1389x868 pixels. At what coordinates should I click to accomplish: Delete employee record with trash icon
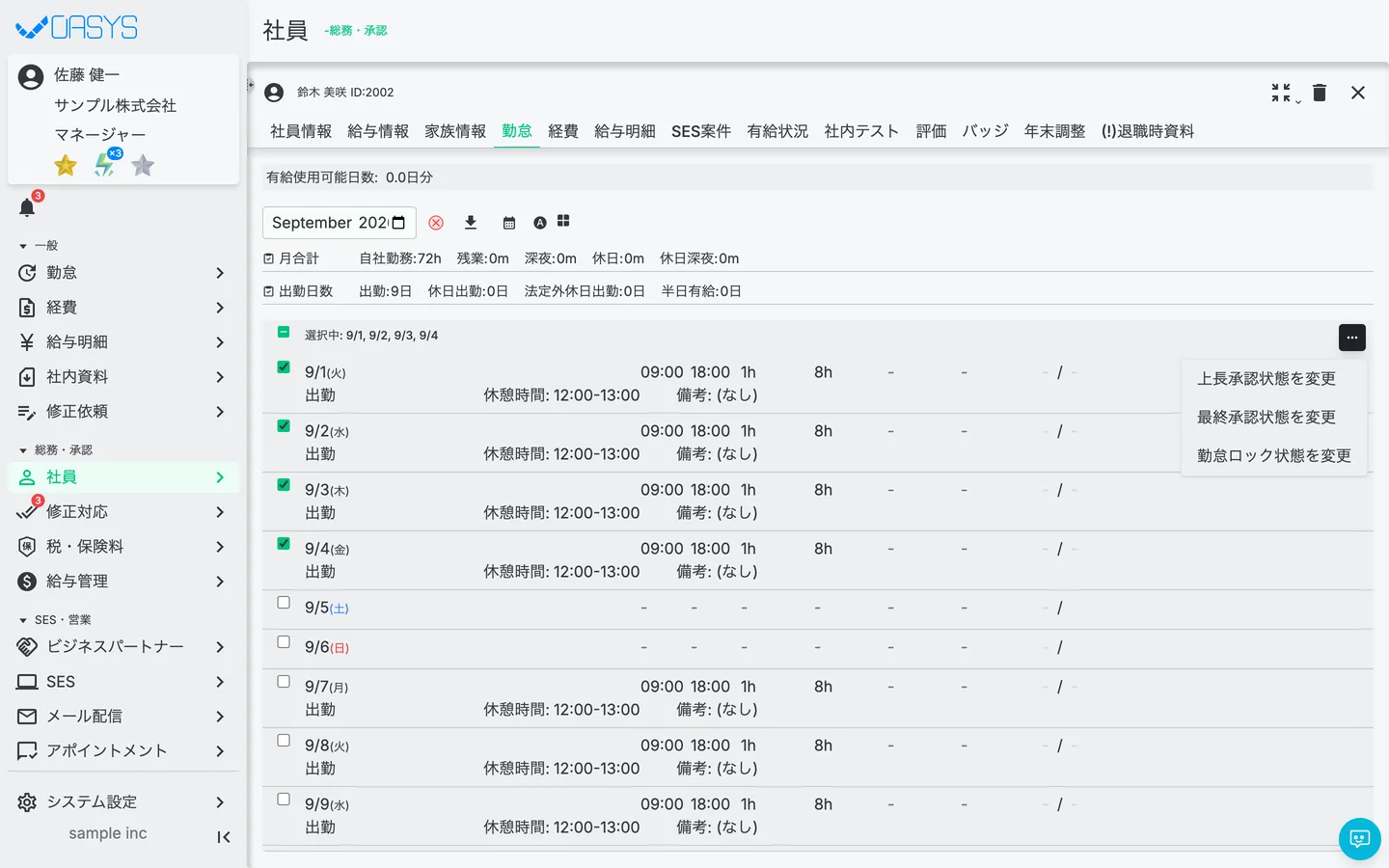tap(1320, 93)
